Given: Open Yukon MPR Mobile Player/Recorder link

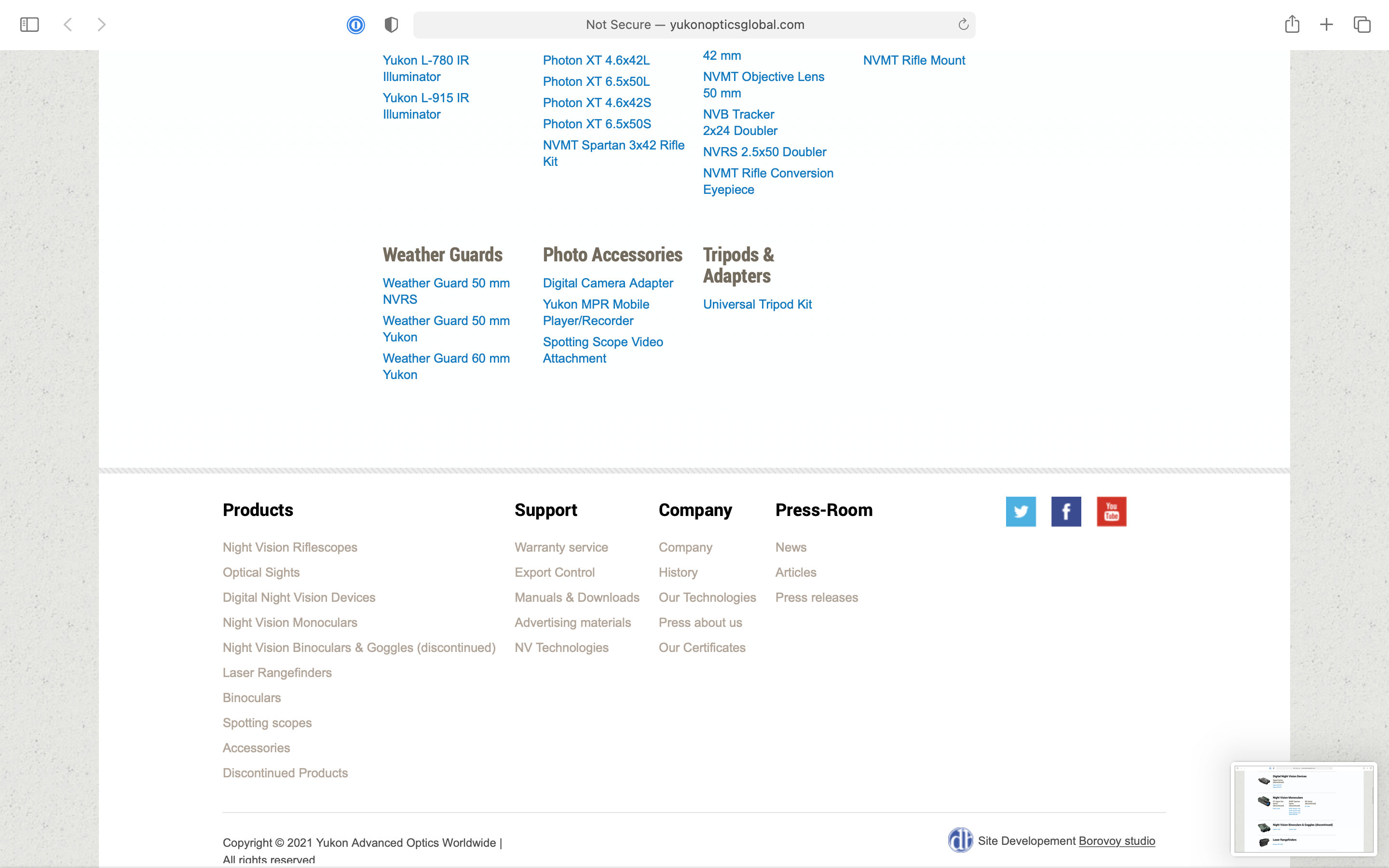Looking at the screenshot, I should tap(596, 312).
